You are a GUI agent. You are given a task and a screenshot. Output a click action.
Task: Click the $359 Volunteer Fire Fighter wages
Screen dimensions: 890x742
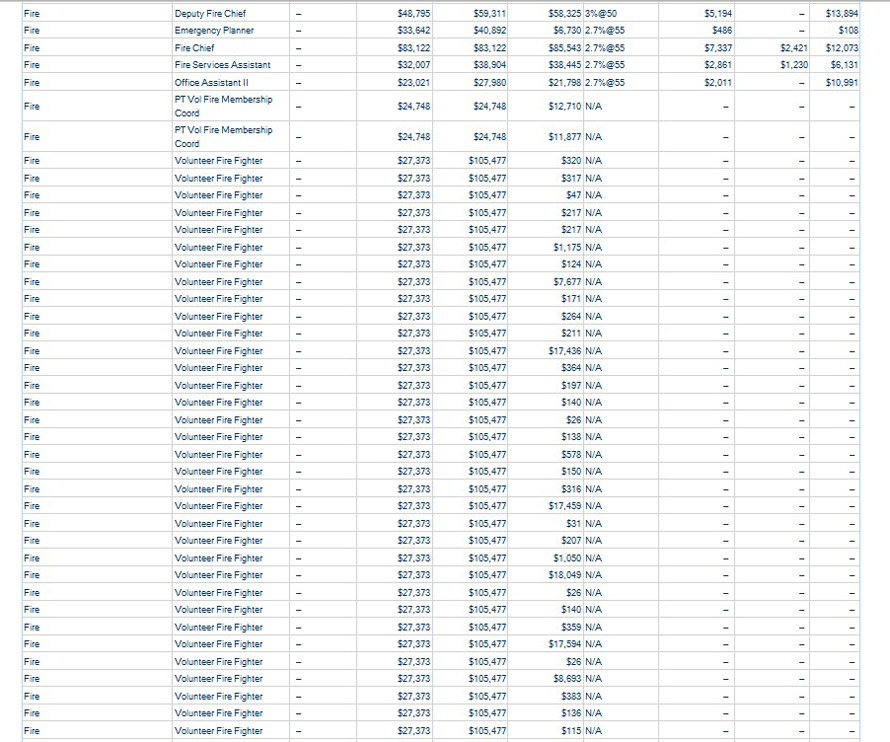tap(571, 627)
